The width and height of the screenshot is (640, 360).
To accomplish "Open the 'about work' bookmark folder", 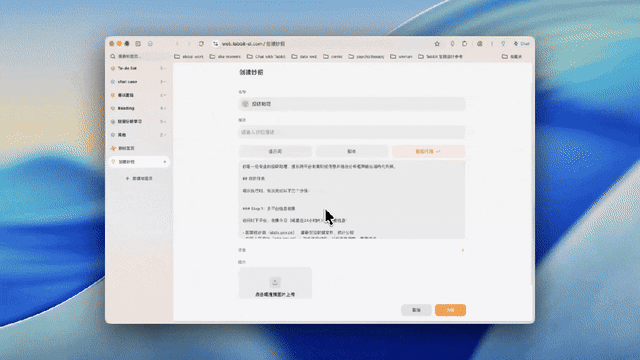I will [x=189, y=57].
